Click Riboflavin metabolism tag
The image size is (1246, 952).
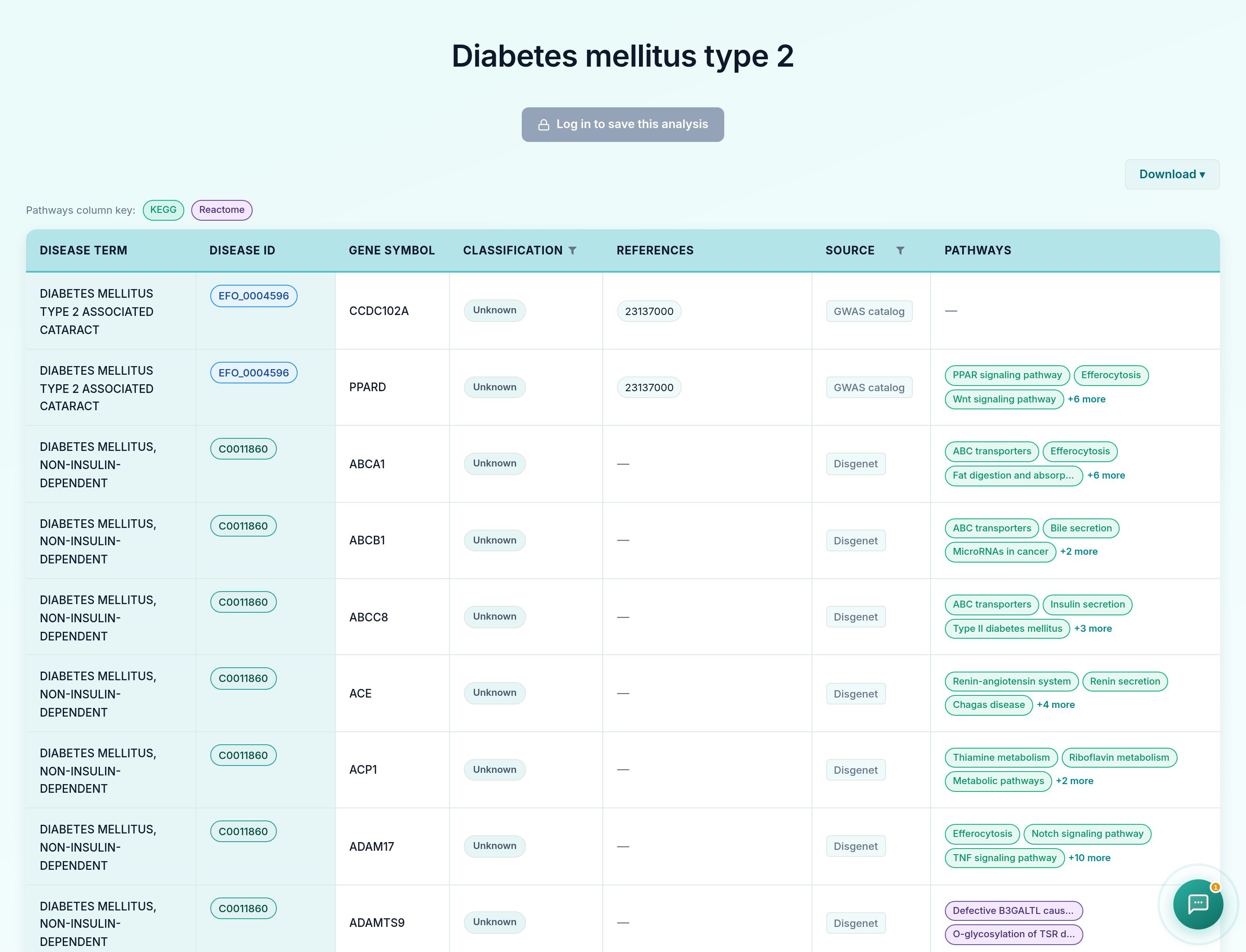coord(1118,758)
